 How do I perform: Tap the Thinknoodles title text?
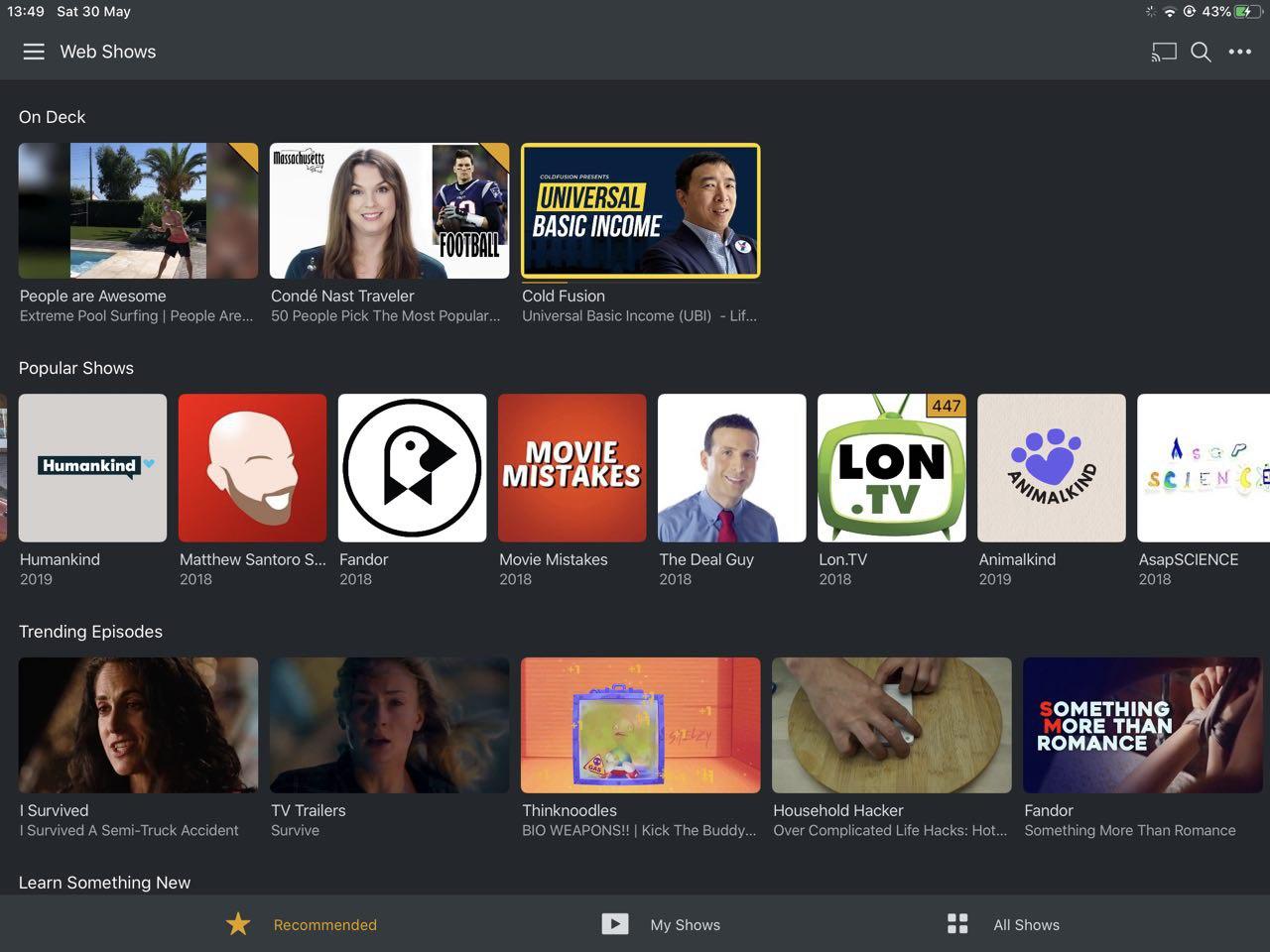point(570,810)
